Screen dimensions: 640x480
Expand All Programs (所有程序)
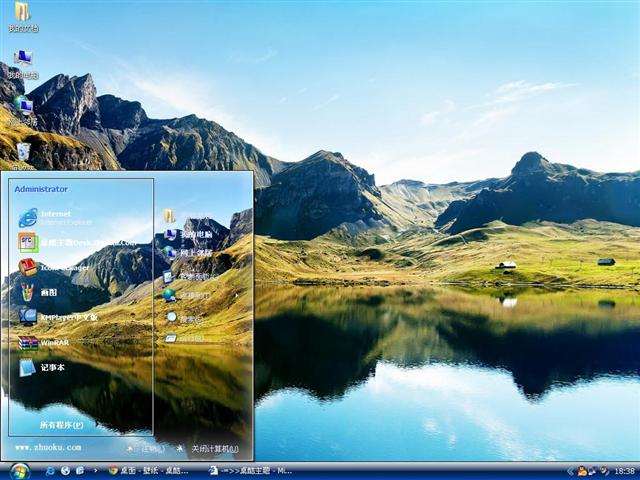[61, 425]
